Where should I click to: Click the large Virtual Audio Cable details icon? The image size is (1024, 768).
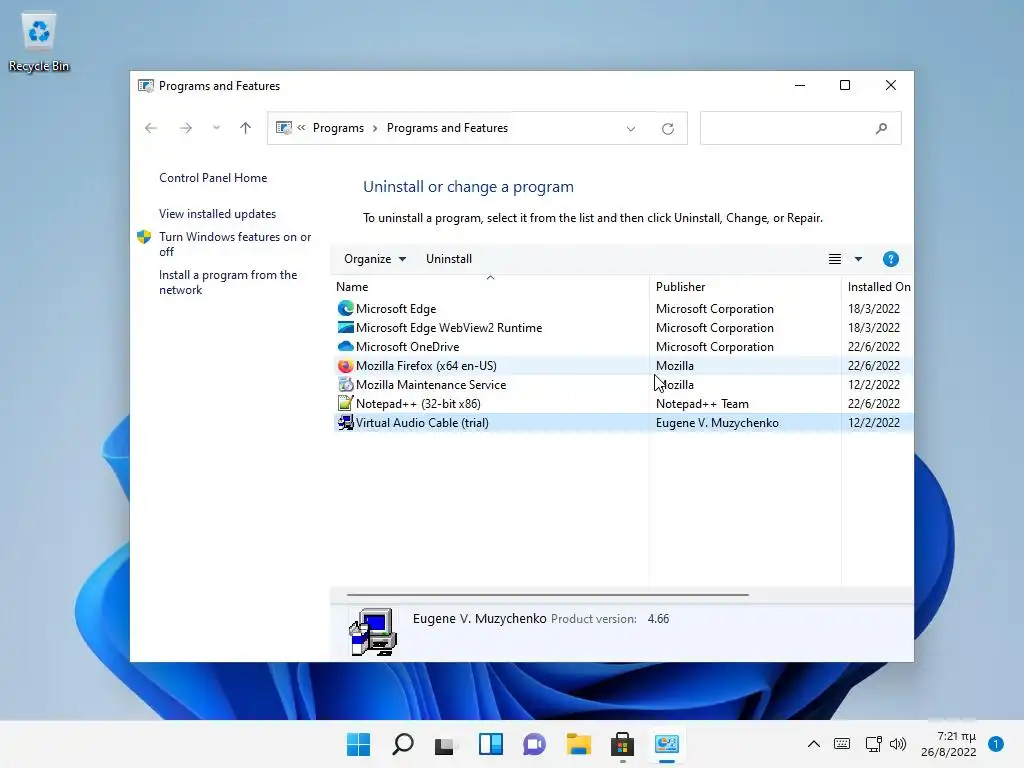[x=372, y=632]
